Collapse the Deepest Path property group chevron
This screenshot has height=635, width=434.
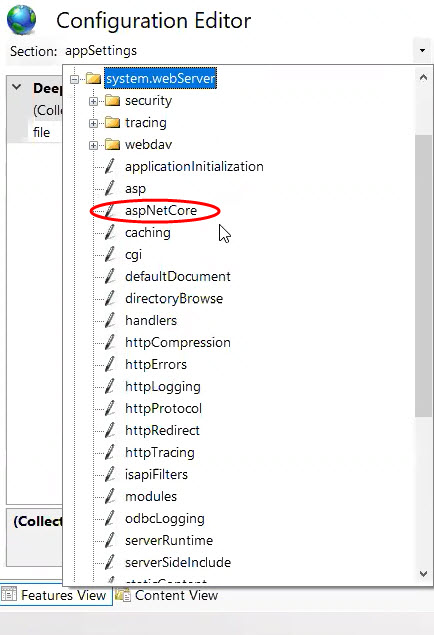pyautogui.click(x=17, y=87)
